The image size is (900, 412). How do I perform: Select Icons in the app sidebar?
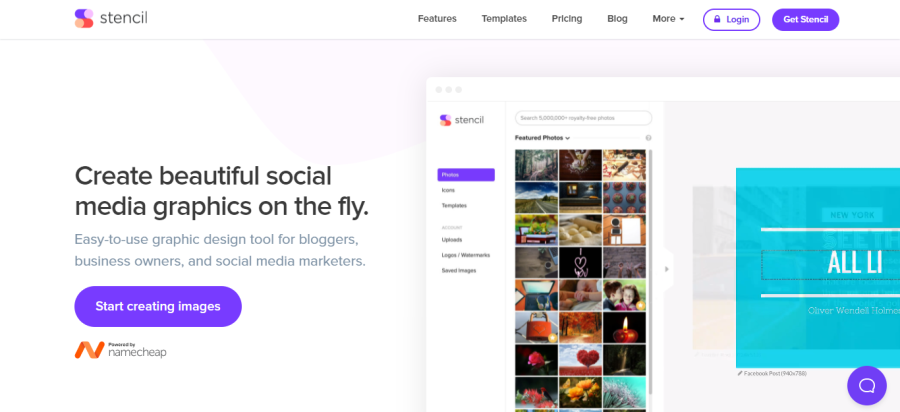click(x=450, y=190)
